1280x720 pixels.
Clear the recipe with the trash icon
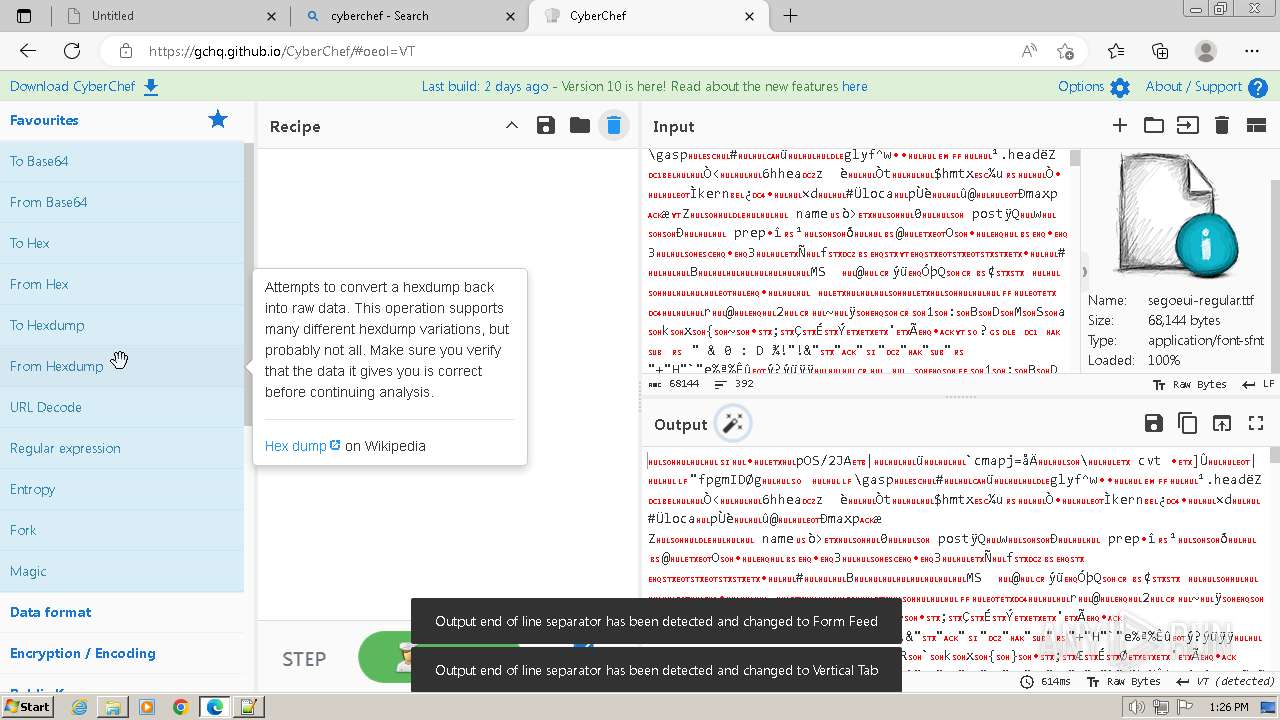614,125
